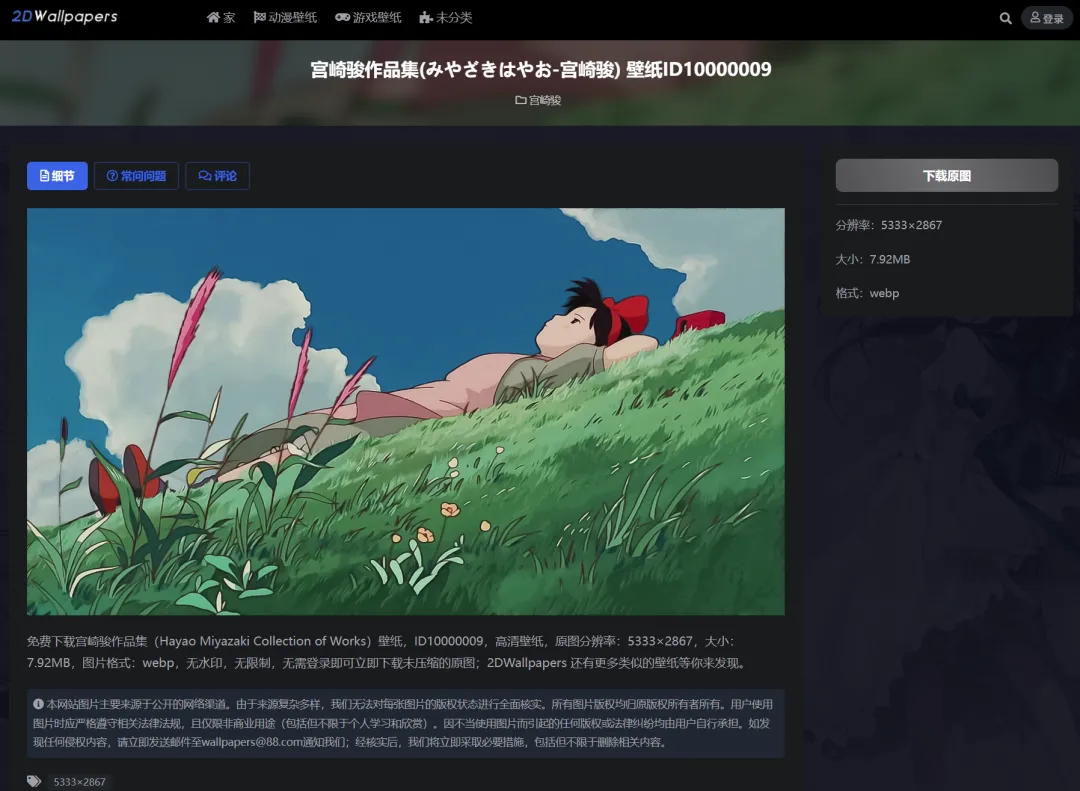
Task: Click the 登录 login button
Action: tap(1047, 18)
